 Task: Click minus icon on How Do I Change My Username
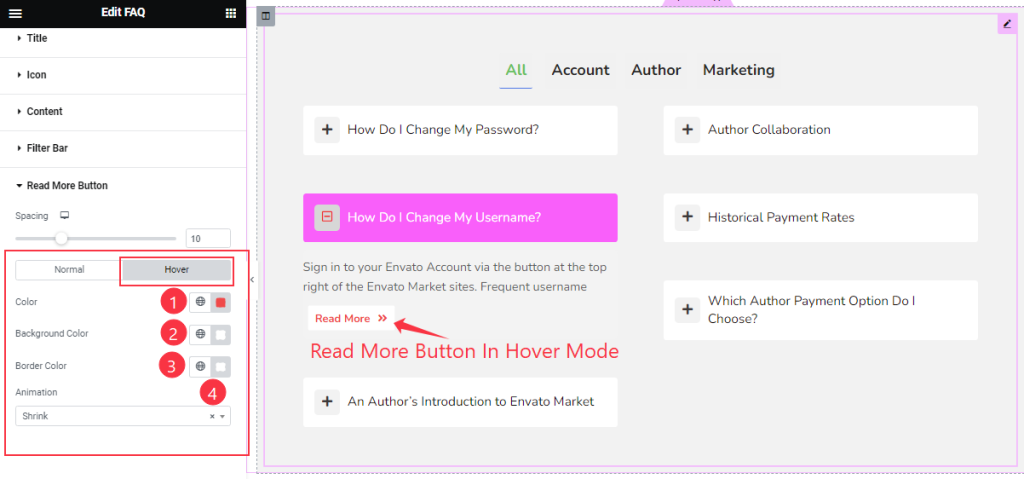pyautogui.click(x=327, y=218)
